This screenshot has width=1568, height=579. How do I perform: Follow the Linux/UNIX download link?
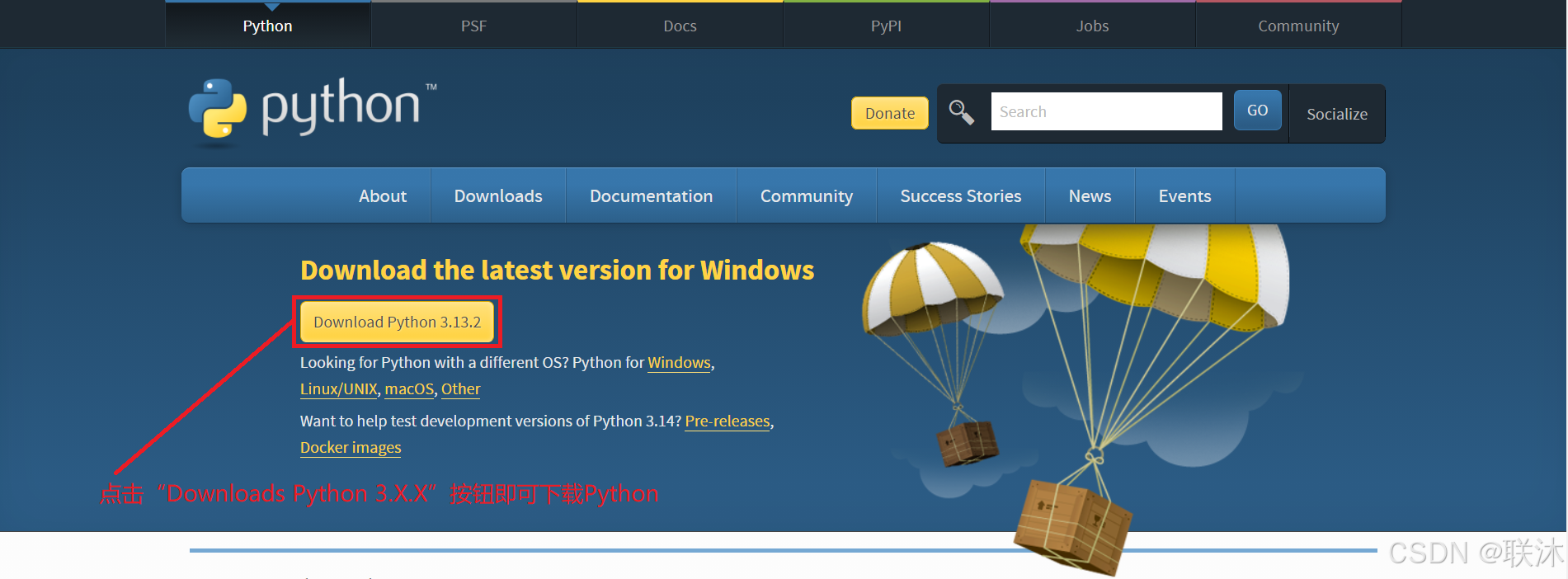click(339, 389)
